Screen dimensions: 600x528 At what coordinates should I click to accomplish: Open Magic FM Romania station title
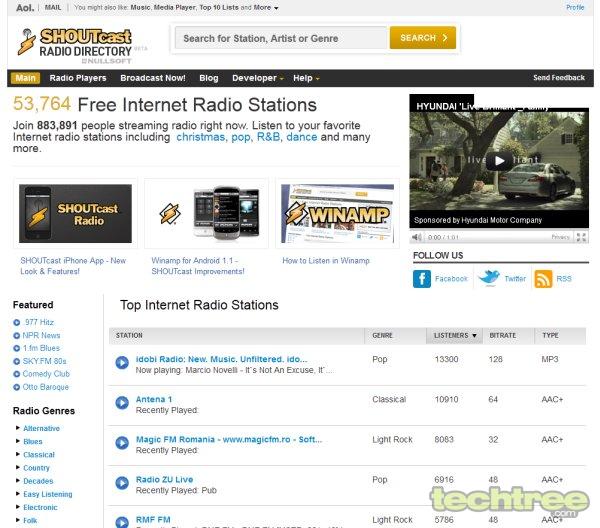coord(229,440)
